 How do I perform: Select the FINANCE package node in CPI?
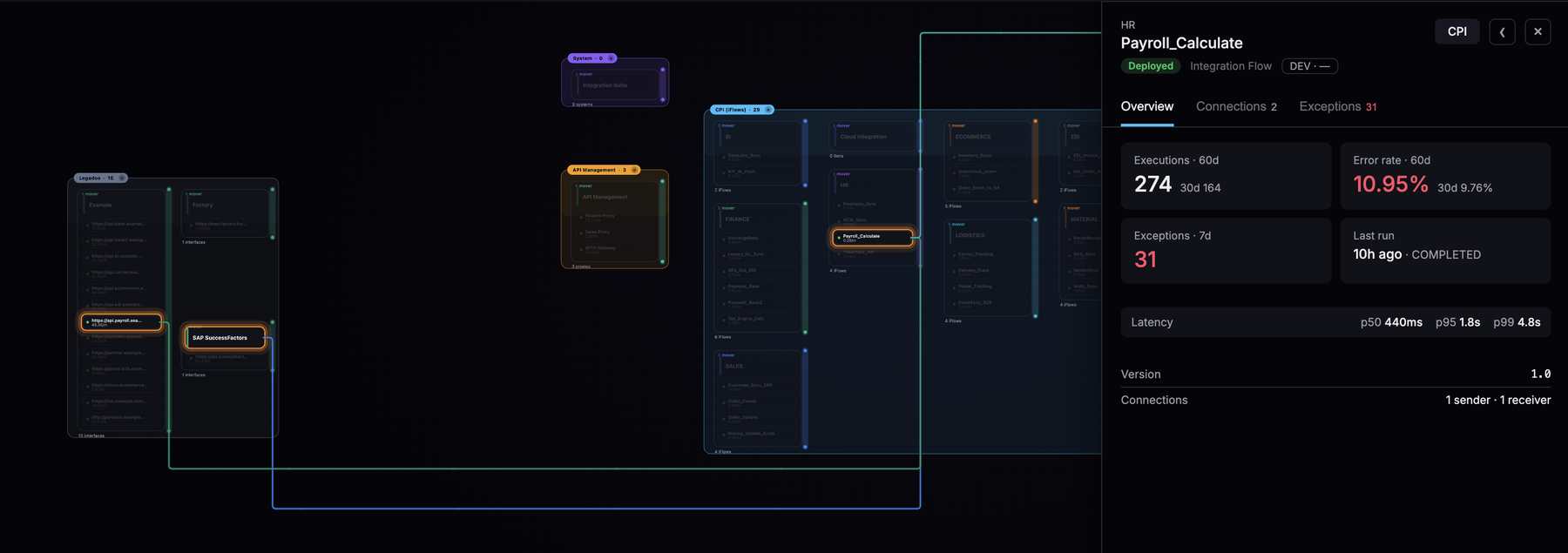(737, 219)
